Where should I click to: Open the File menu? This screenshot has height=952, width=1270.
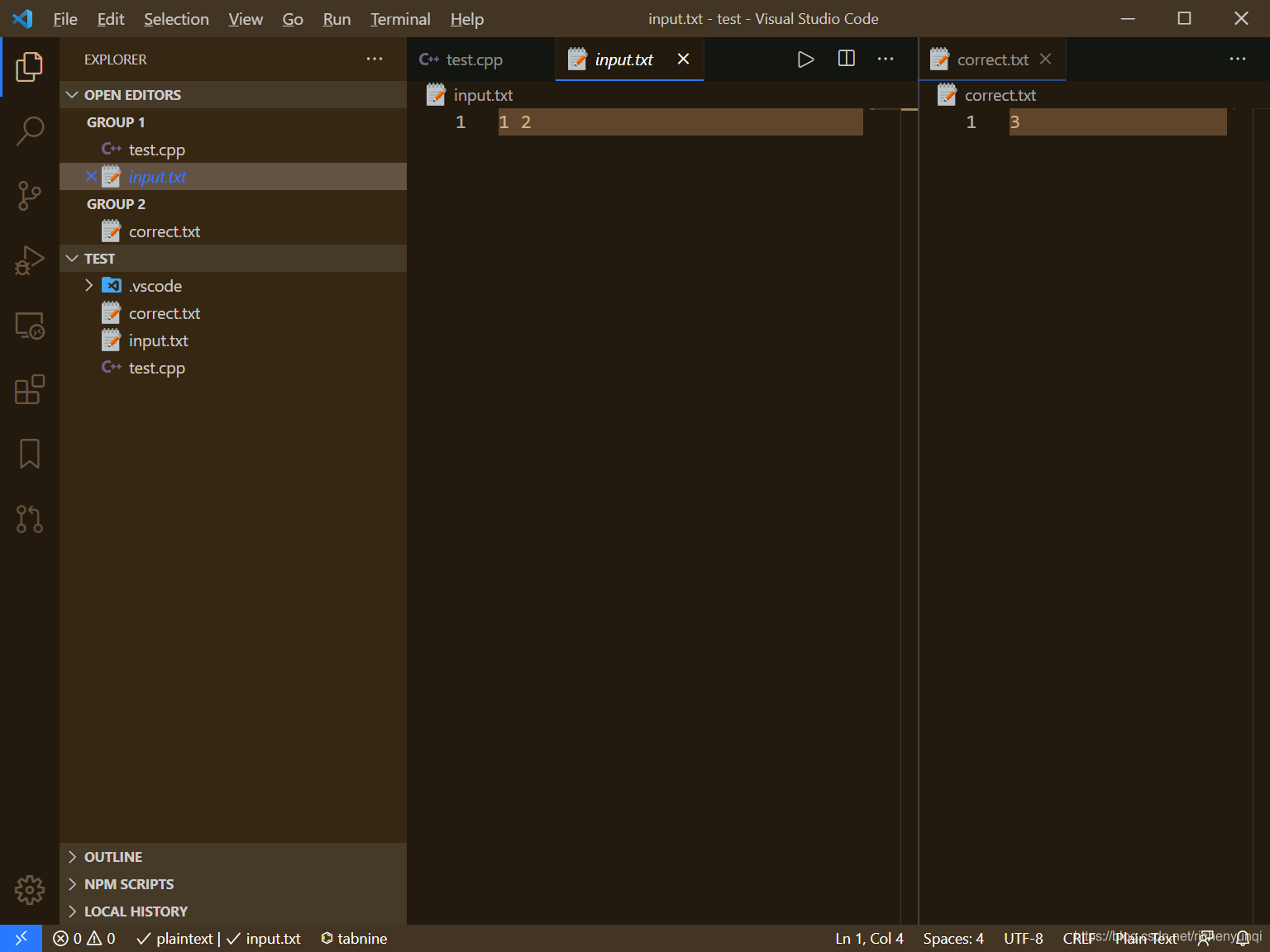[65, 19]
